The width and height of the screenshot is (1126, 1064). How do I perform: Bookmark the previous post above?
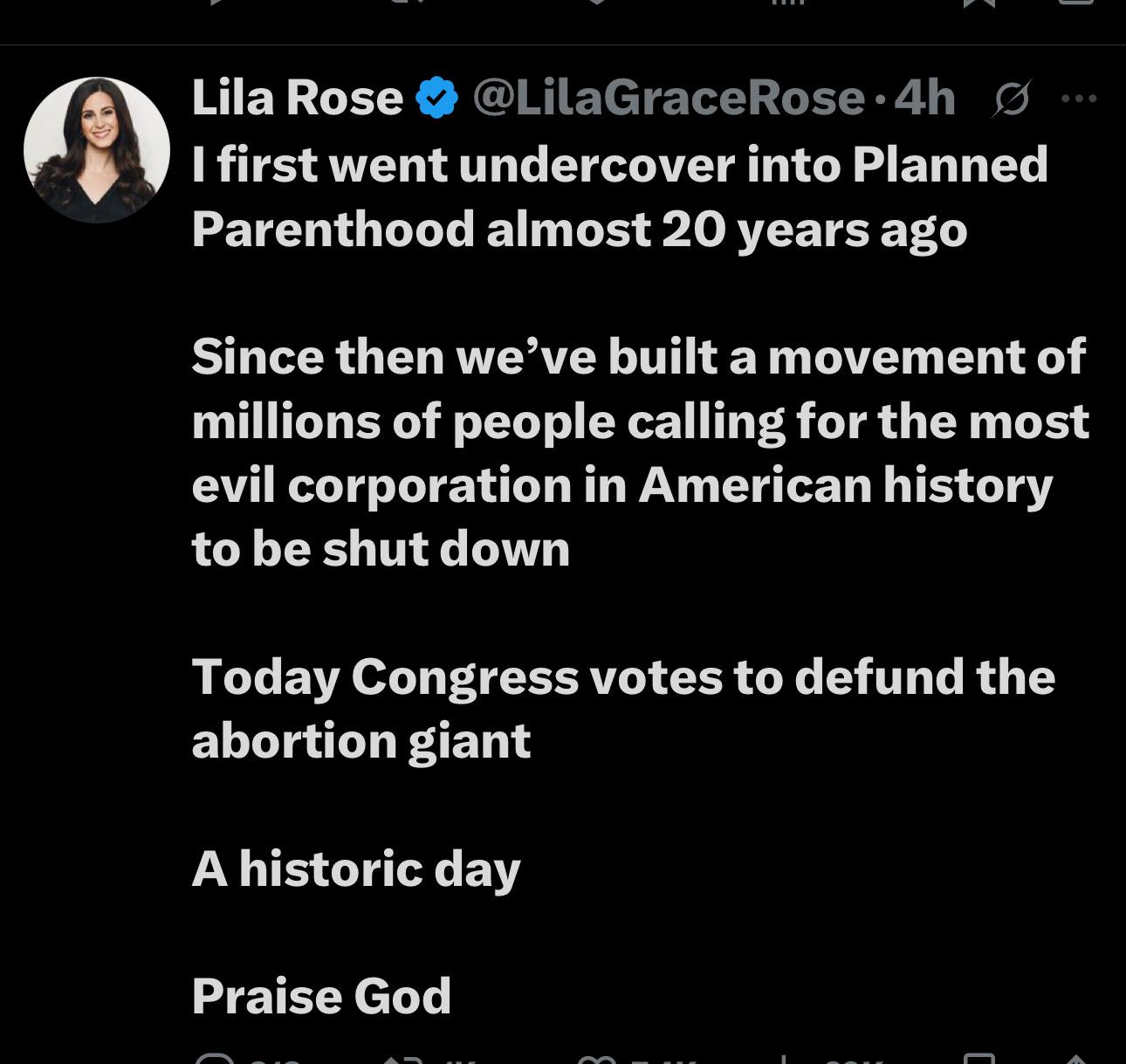tap(979, 4)
